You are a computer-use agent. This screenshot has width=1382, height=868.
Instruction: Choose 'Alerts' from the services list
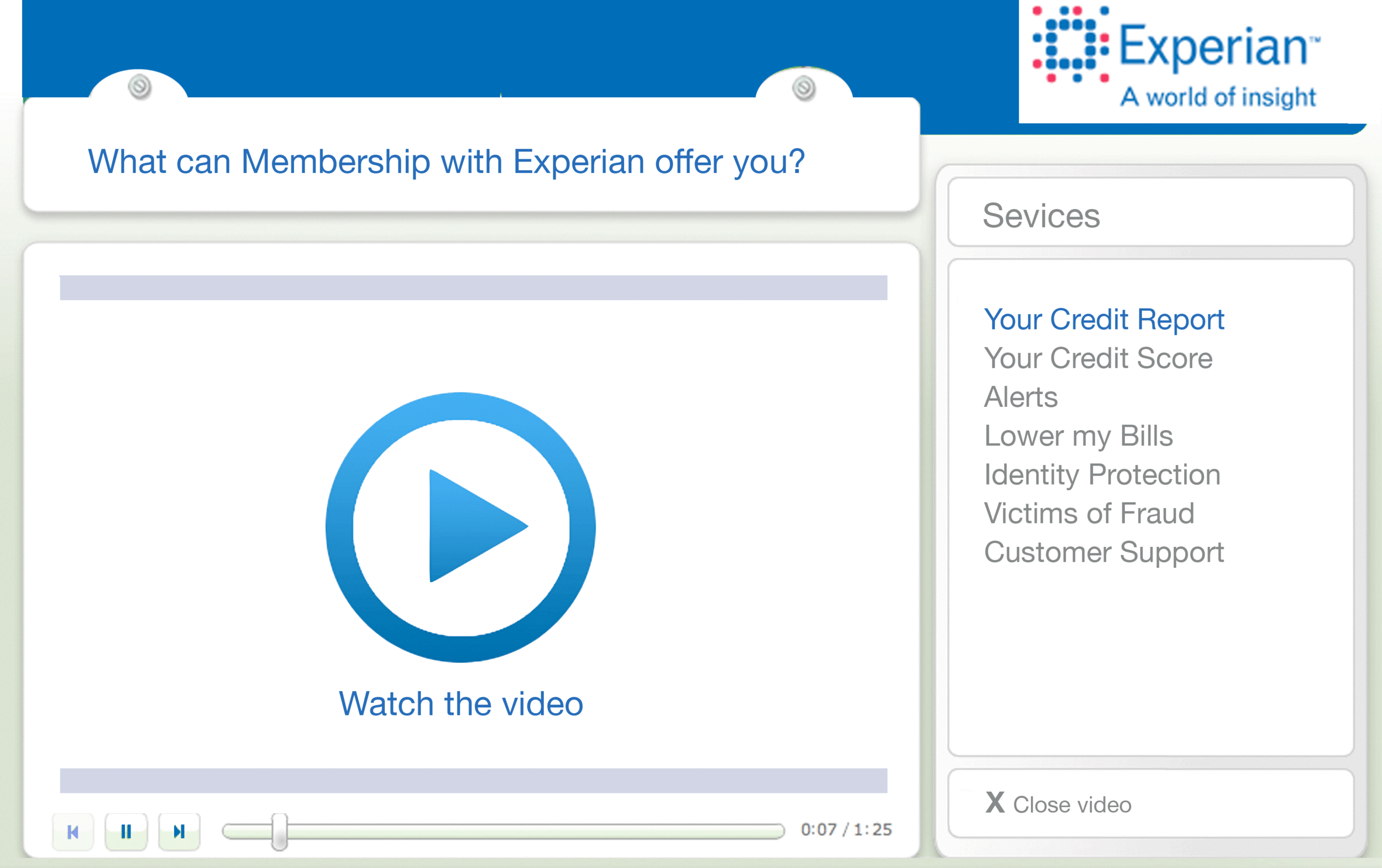pos(1020,398)
